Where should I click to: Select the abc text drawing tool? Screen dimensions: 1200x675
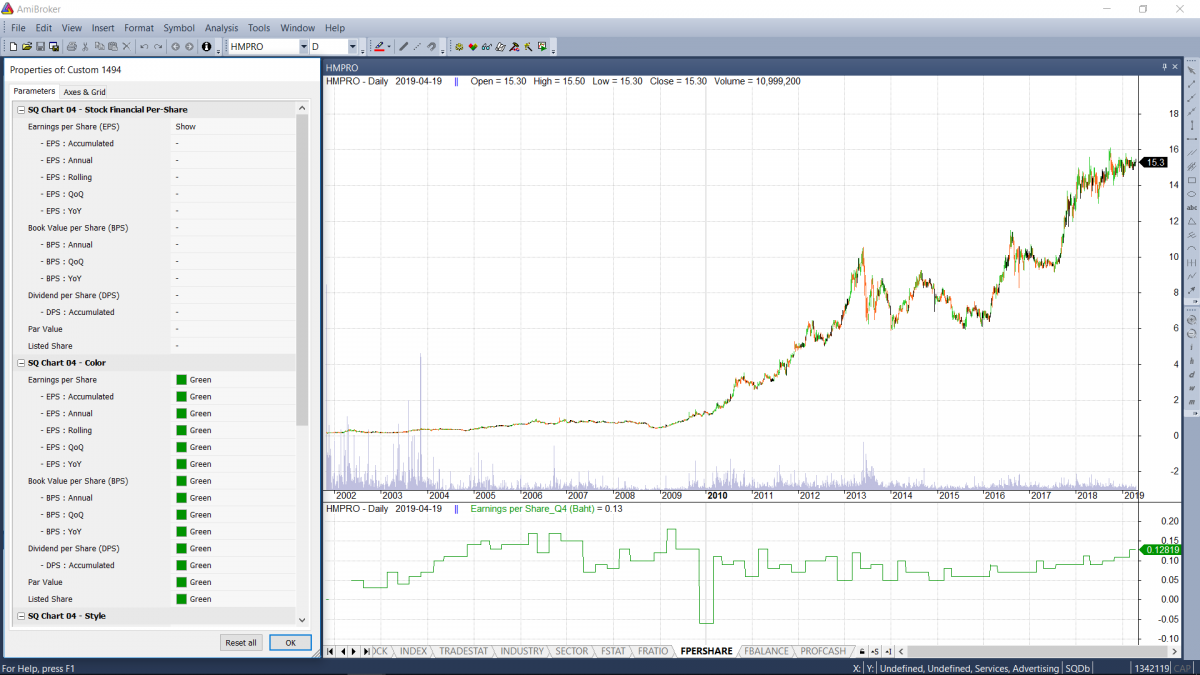pos(1191,207)
